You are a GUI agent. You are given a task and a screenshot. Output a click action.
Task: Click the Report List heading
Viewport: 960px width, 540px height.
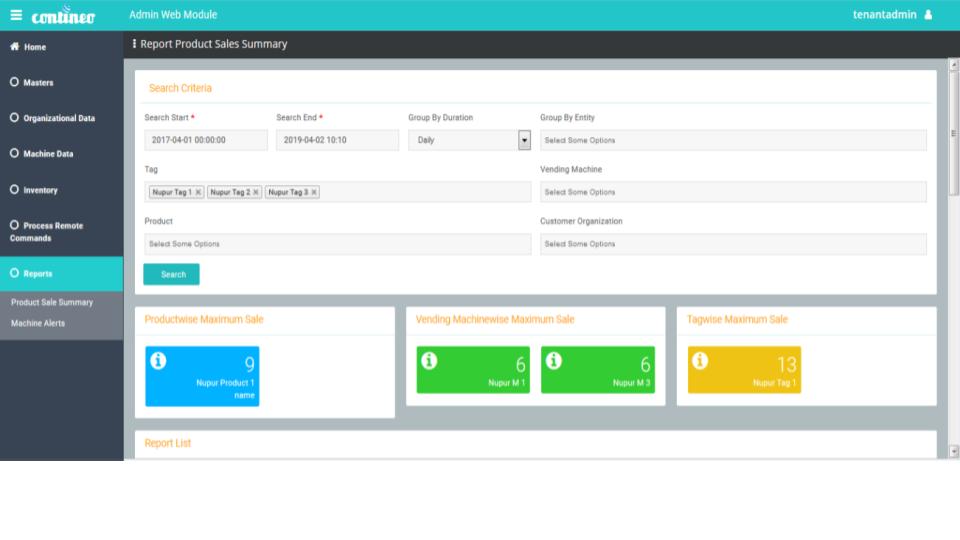pos(168,443)
